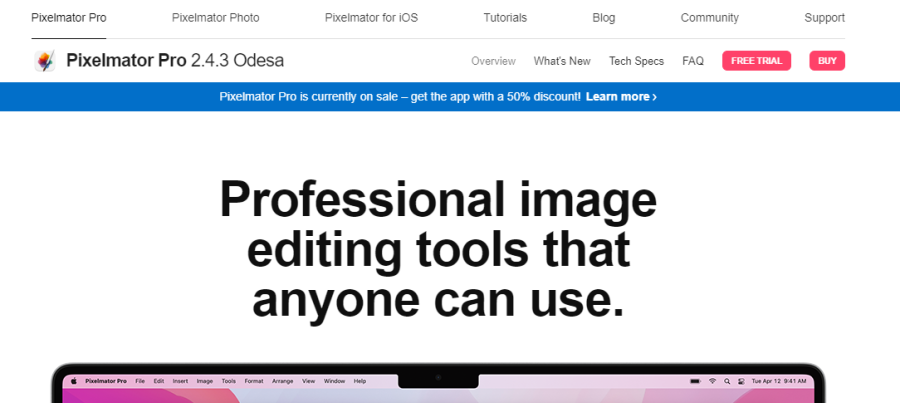
Task: Open the Tools menu in the MacBook image
Action: (x=228, y=381)
